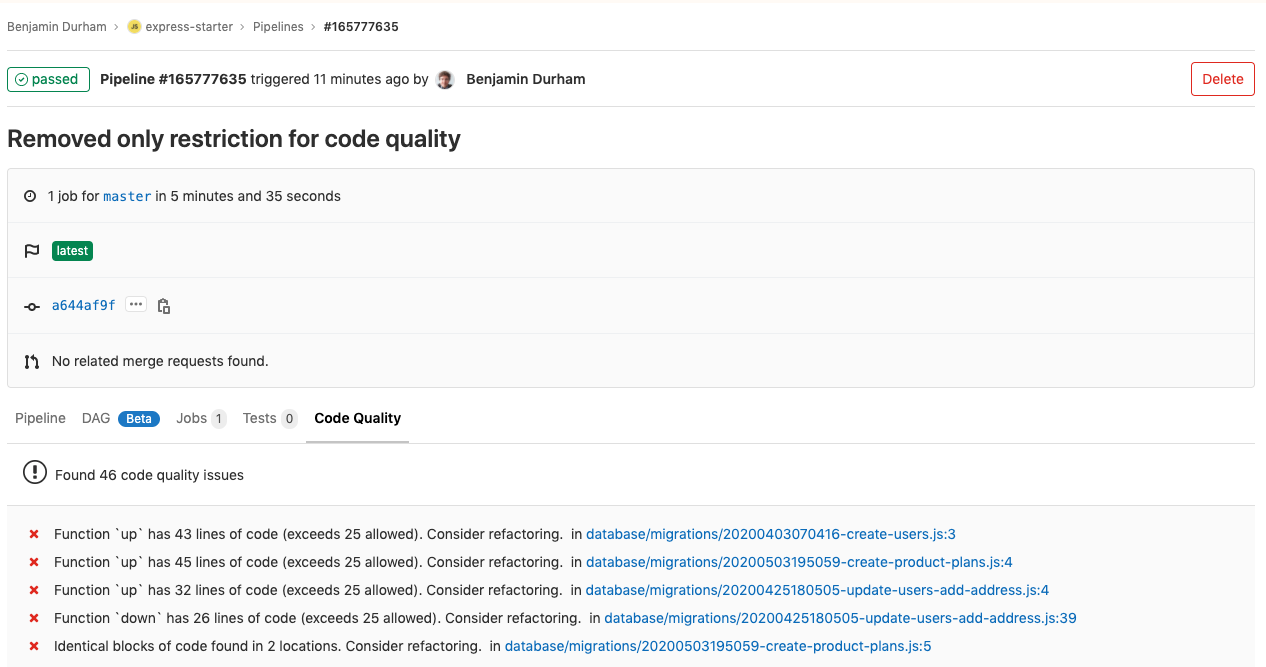The height and width of the screenshot is (667, 1266).
Task: Click the latest badge
Action: tap(72, 251)
